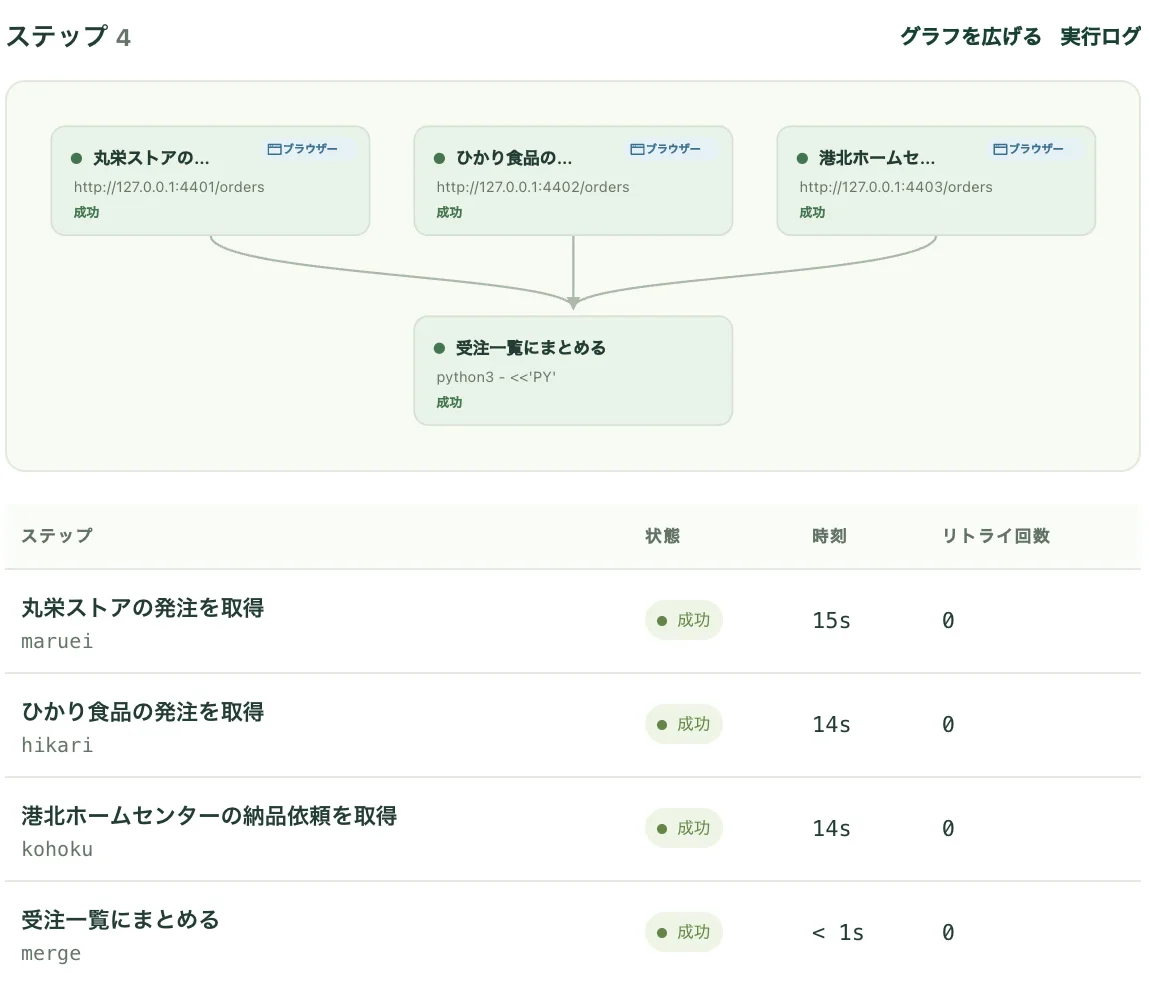Click retry count 0 in maruei row

(x=948, y=621)
